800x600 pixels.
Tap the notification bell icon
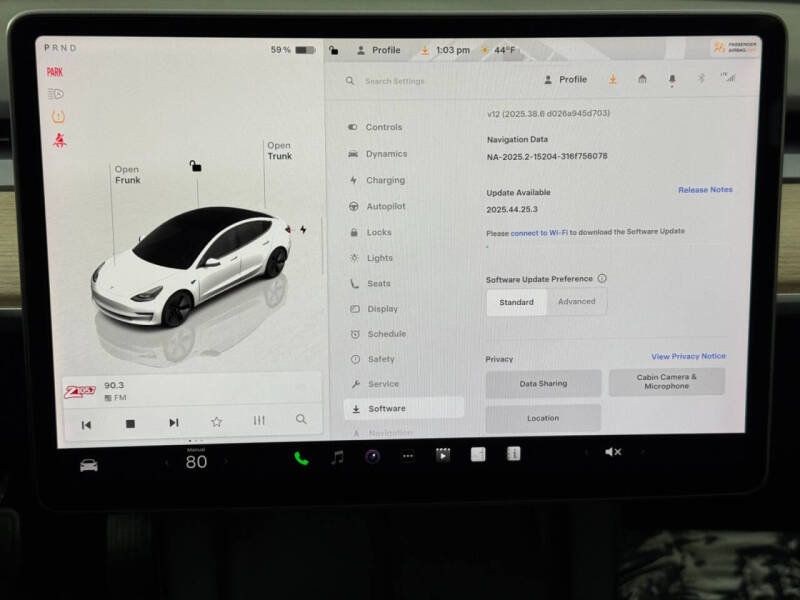tap(672, 80)
